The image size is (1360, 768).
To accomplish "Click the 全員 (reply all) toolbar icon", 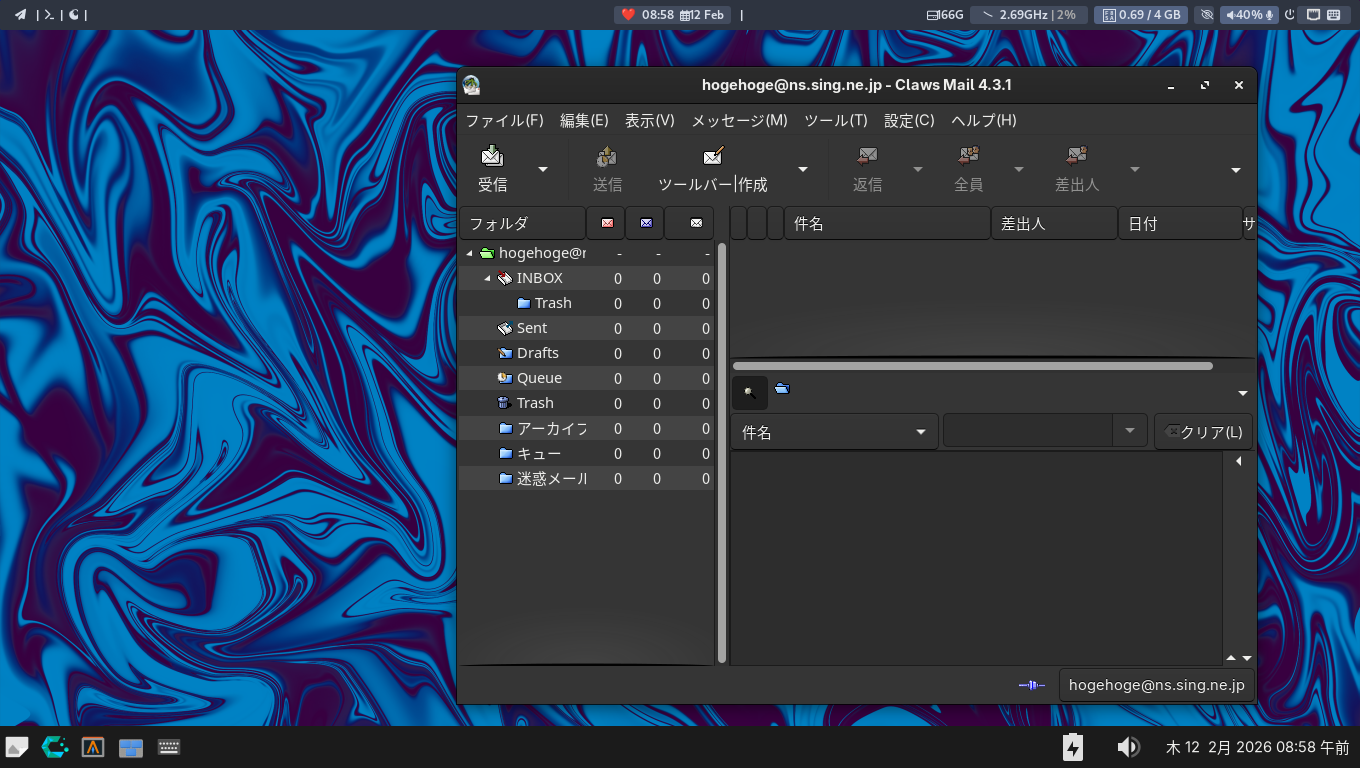I will (968, 169).
